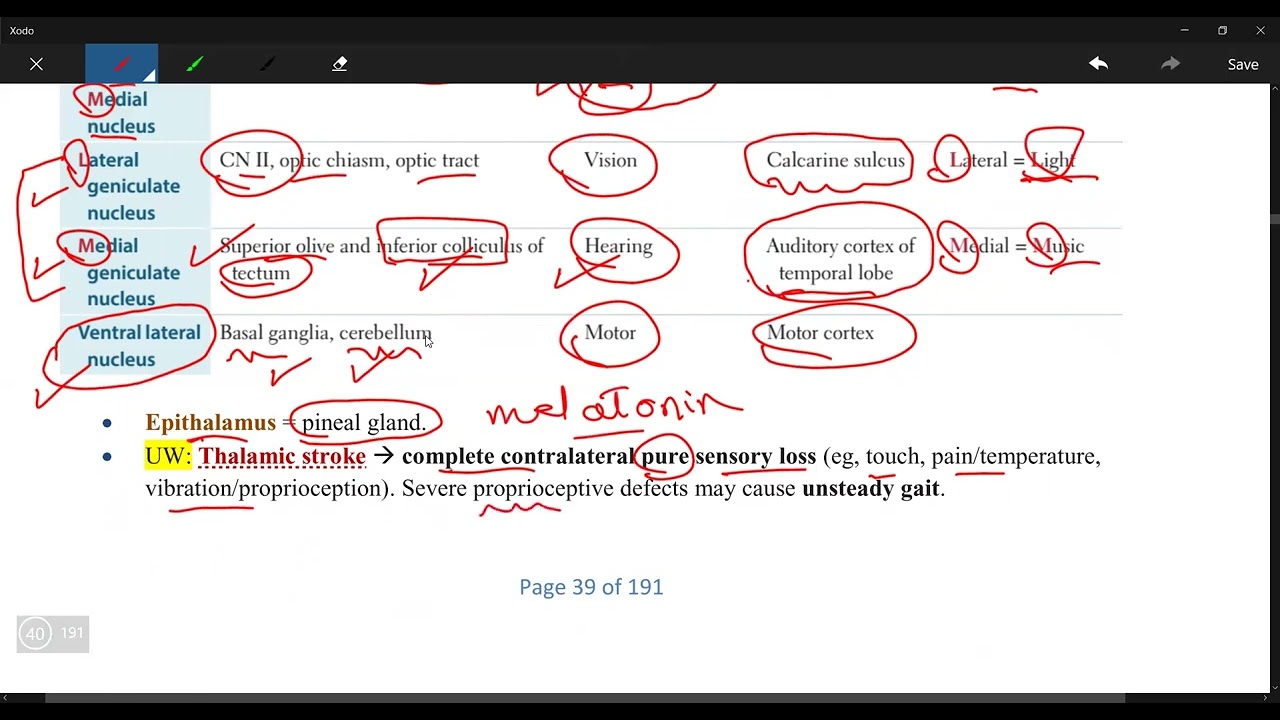Minimize the Xodo window

click(1184, 31)
